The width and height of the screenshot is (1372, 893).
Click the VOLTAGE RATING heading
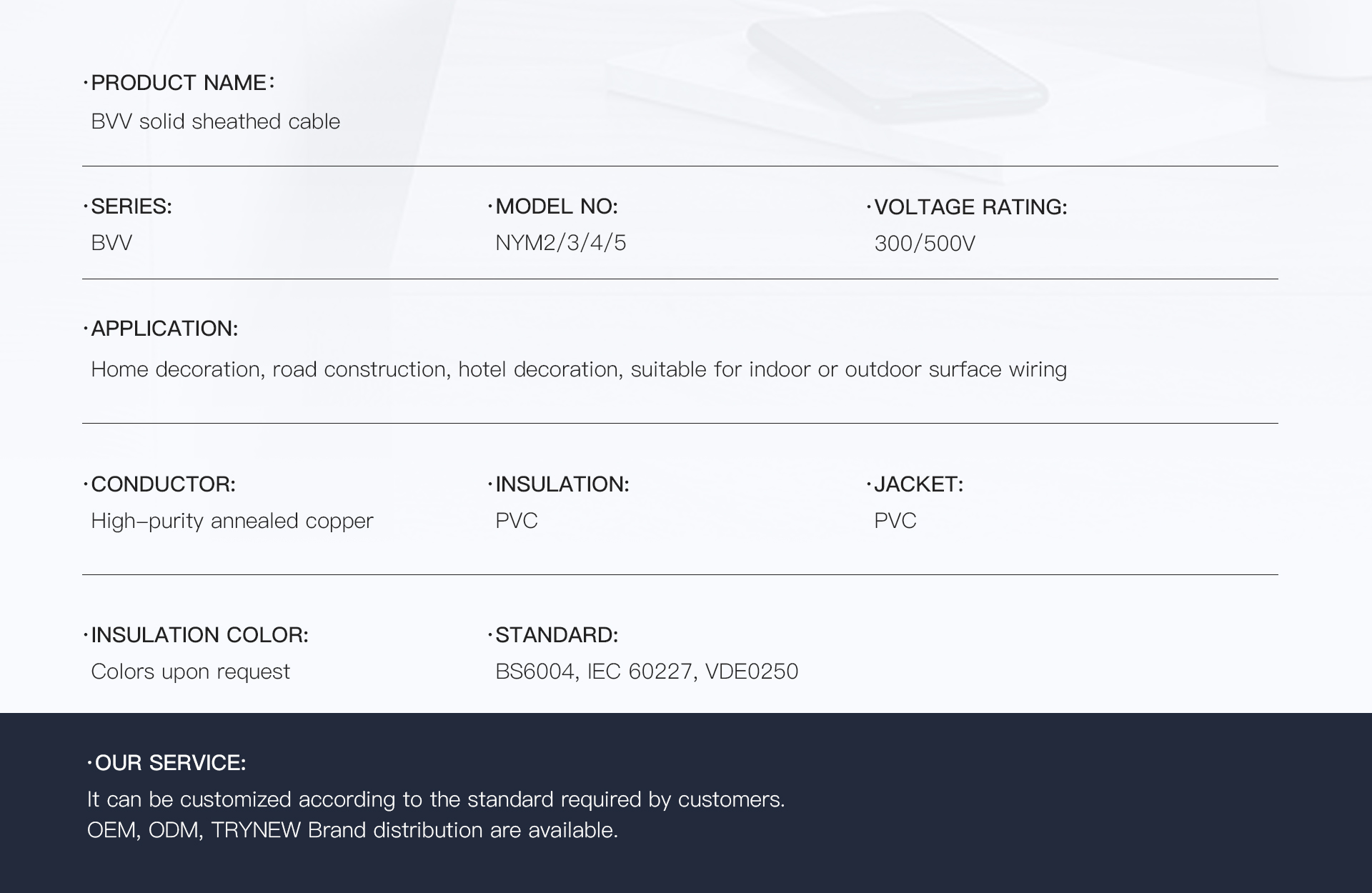click(x=967, y=207)
